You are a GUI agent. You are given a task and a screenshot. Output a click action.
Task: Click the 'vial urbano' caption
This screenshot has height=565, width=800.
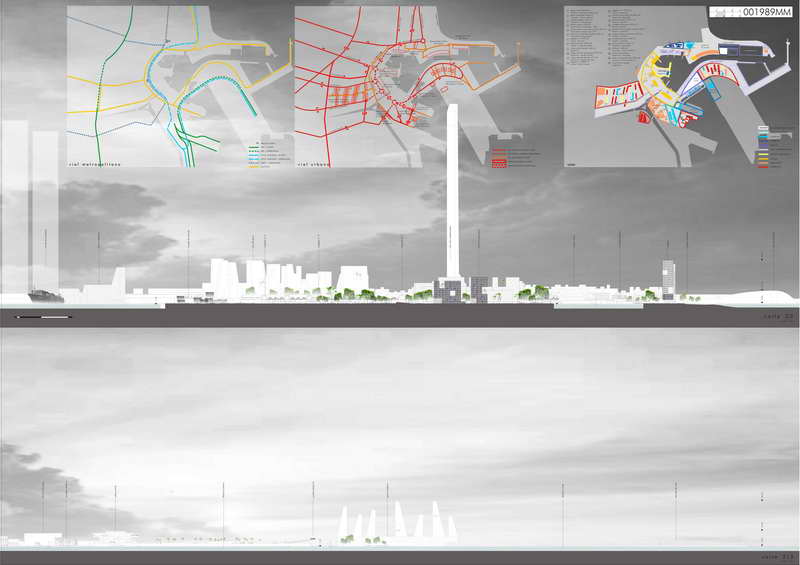tap(316, 158)
